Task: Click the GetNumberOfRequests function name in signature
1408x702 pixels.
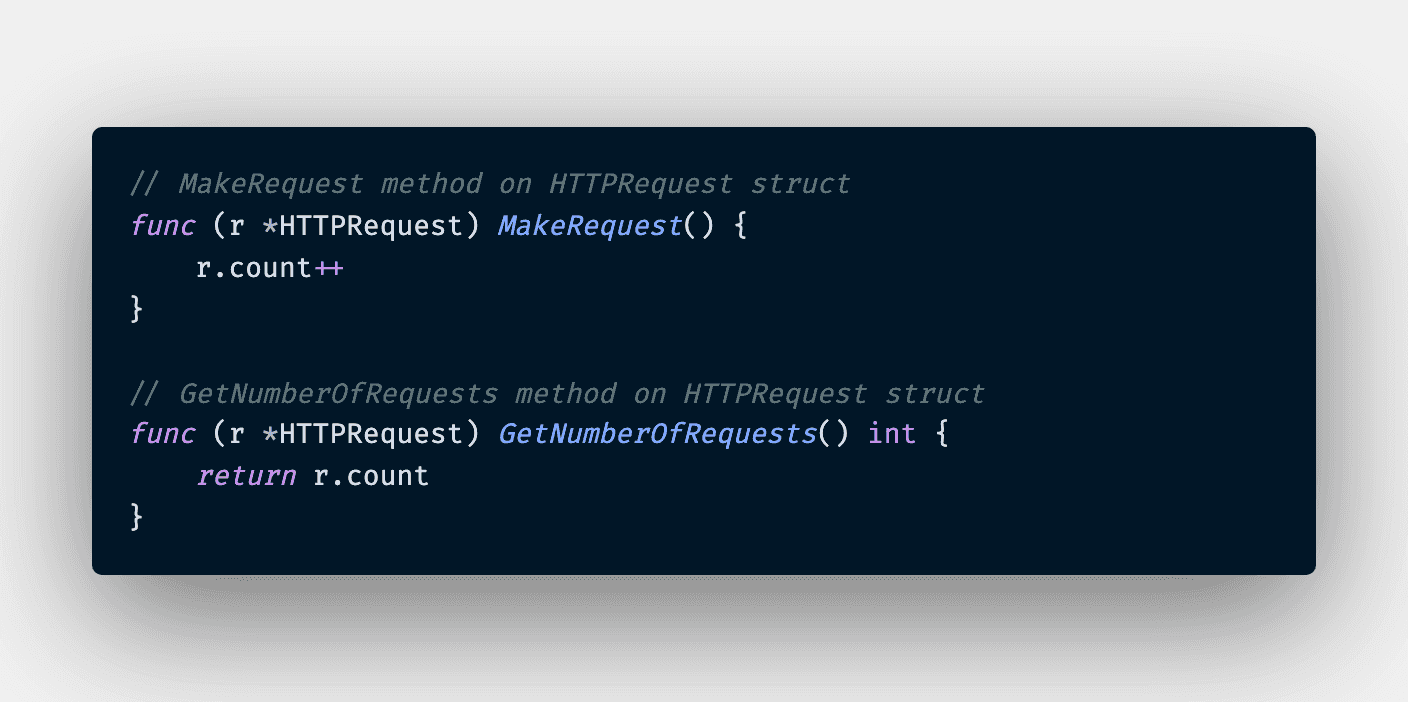Action: point(656,434)
